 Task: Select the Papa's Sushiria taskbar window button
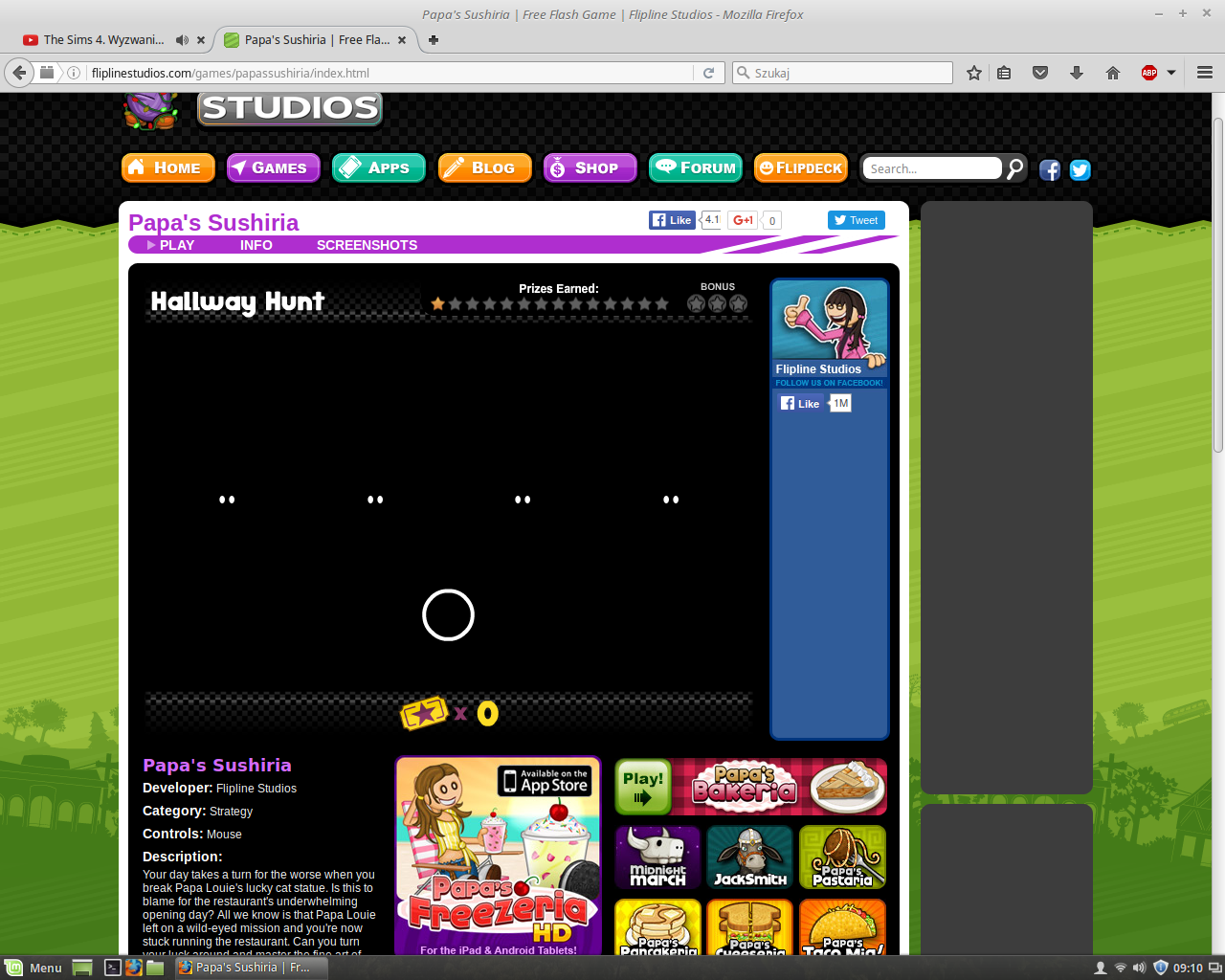(251, 968)
